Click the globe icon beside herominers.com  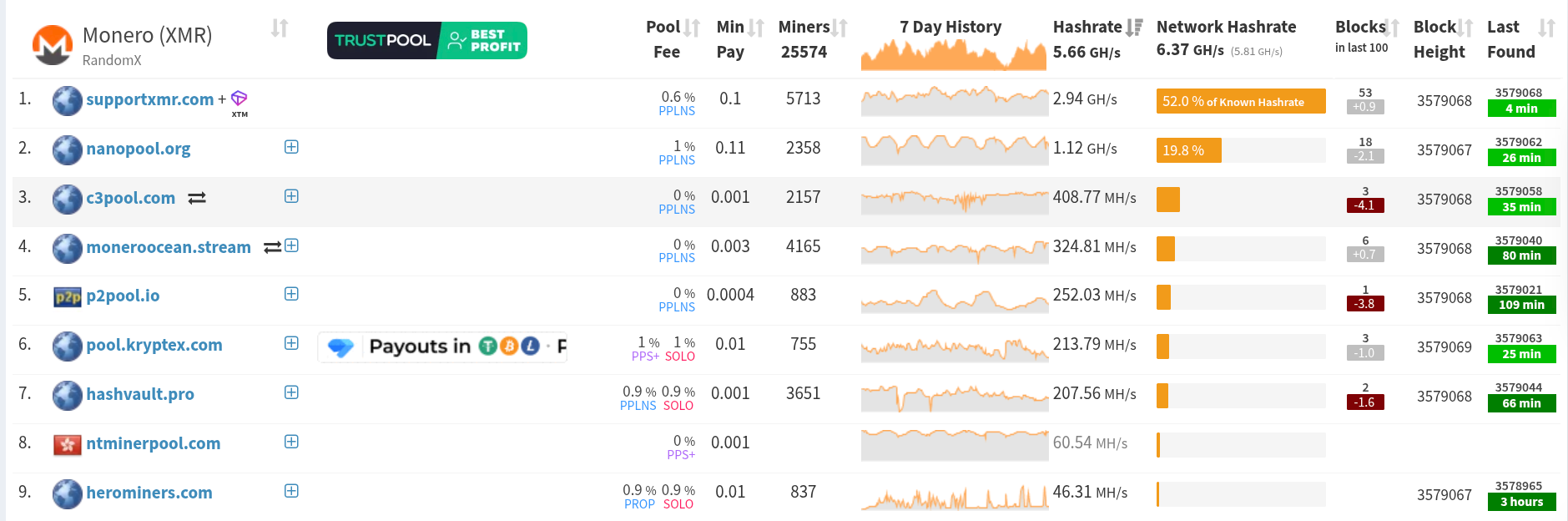[x=68, y=493]
